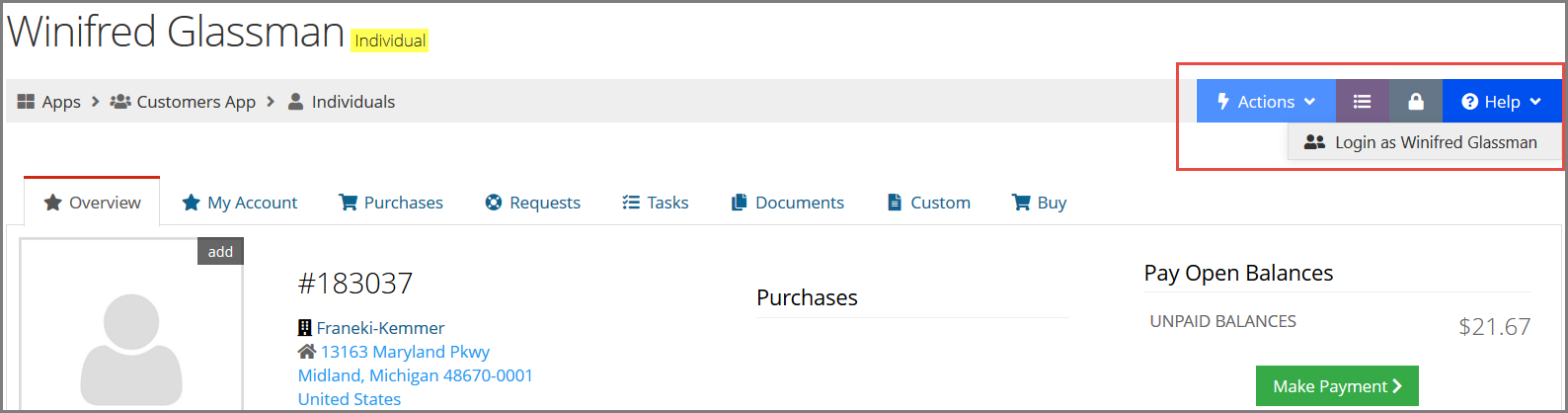Click the Customers App group icon

pos(120,102)
